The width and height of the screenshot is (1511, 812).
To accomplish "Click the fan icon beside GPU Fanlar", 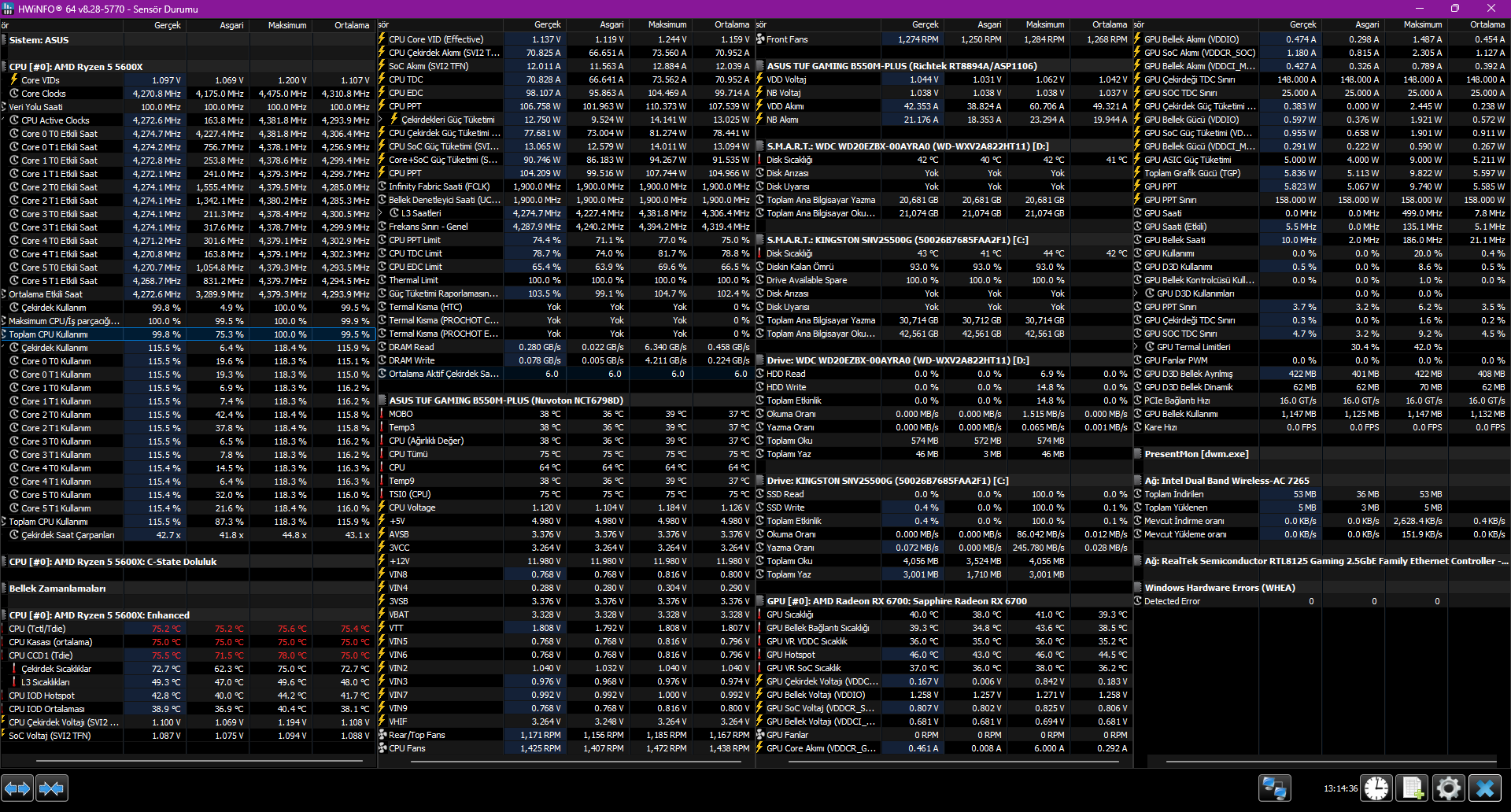I will point(760,735).
